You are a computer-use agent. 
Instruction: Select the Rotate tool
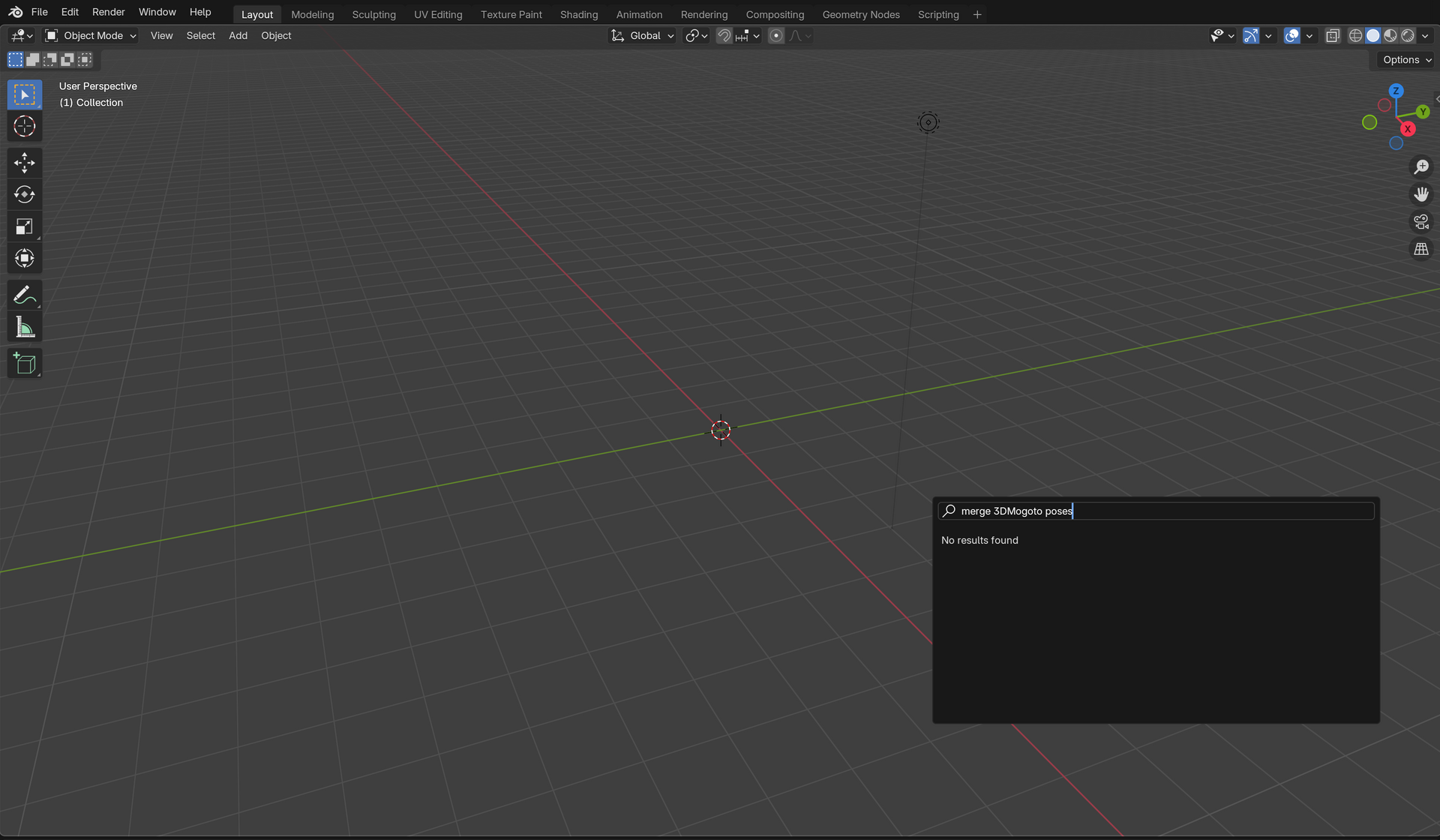pyautogui.click(x=25, y=195)
